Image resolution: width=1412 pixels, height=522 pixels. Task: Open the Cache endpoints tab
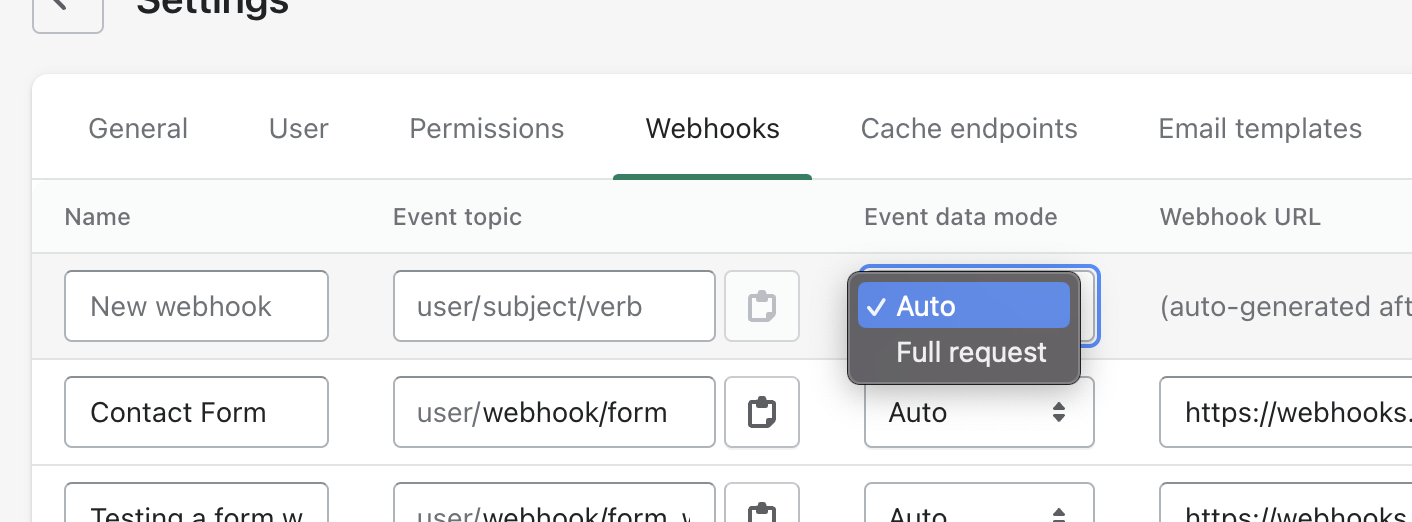click(x=969, y=129)
